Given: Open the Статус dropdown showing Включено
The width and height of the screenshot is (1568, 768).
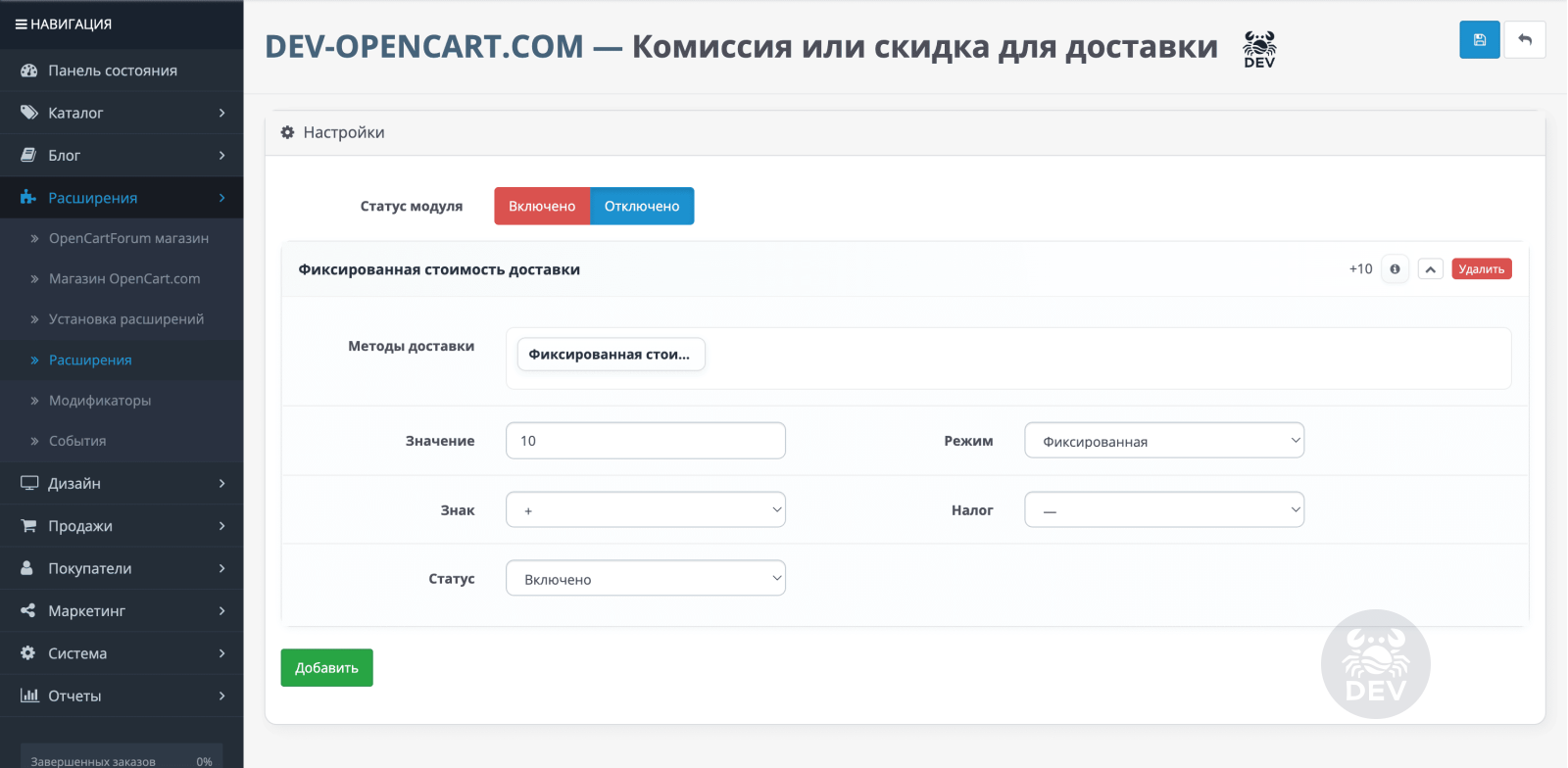Looking at the screenshot, I should [x=646, y=578].
